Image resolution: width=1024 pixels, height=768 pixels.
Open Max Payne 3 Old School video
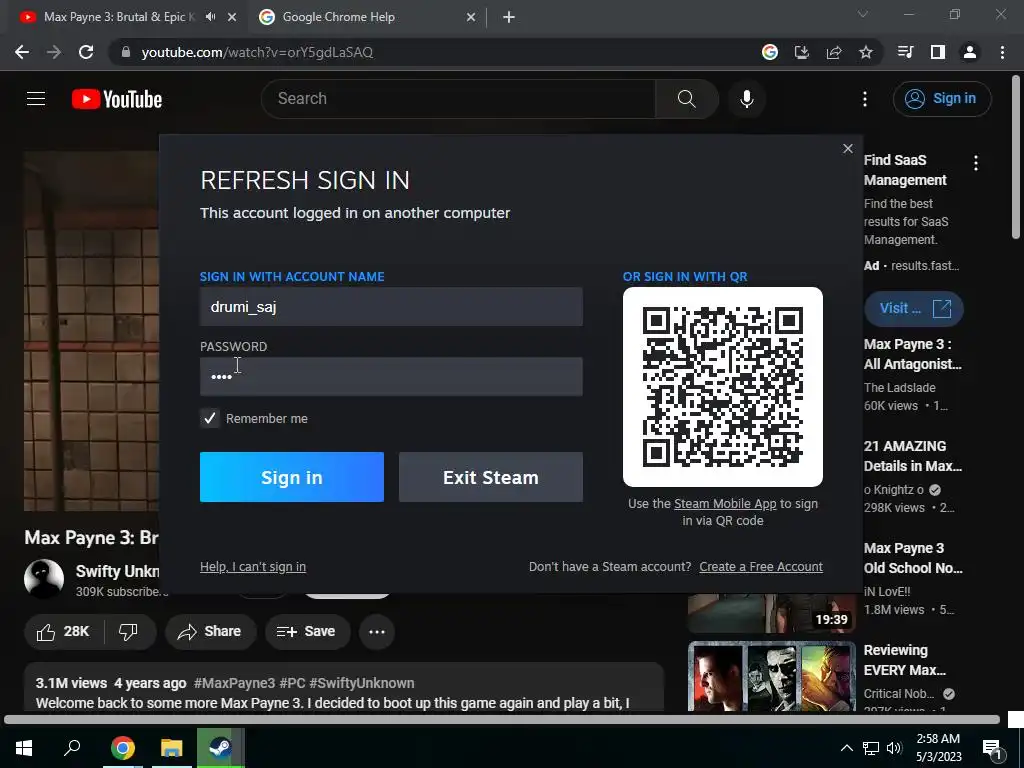(912, 558)
